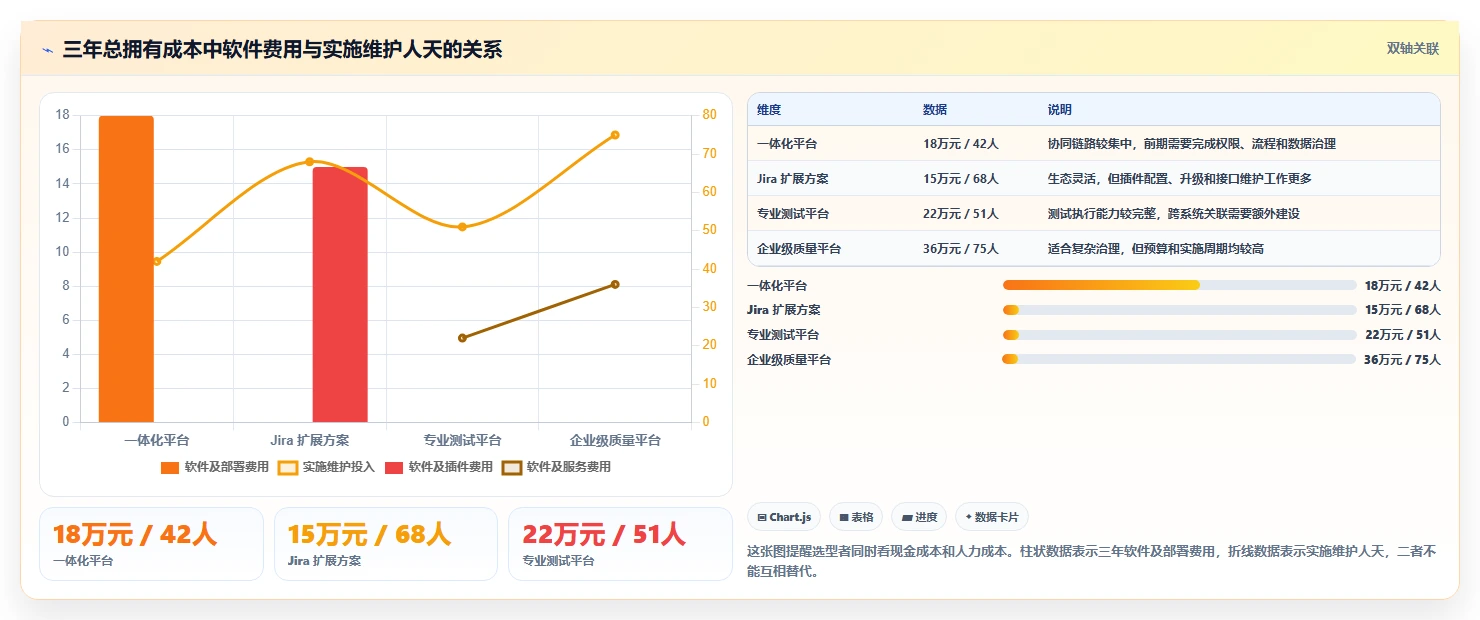Click the 双轴关联 label in header
The width and height of the screenshot is (1480, 620).
click(x=1412, y=49)
